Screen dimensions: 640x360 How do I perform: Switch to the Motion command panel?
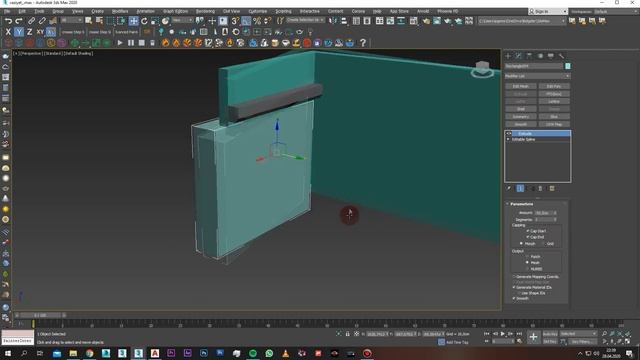click(540, 56)
